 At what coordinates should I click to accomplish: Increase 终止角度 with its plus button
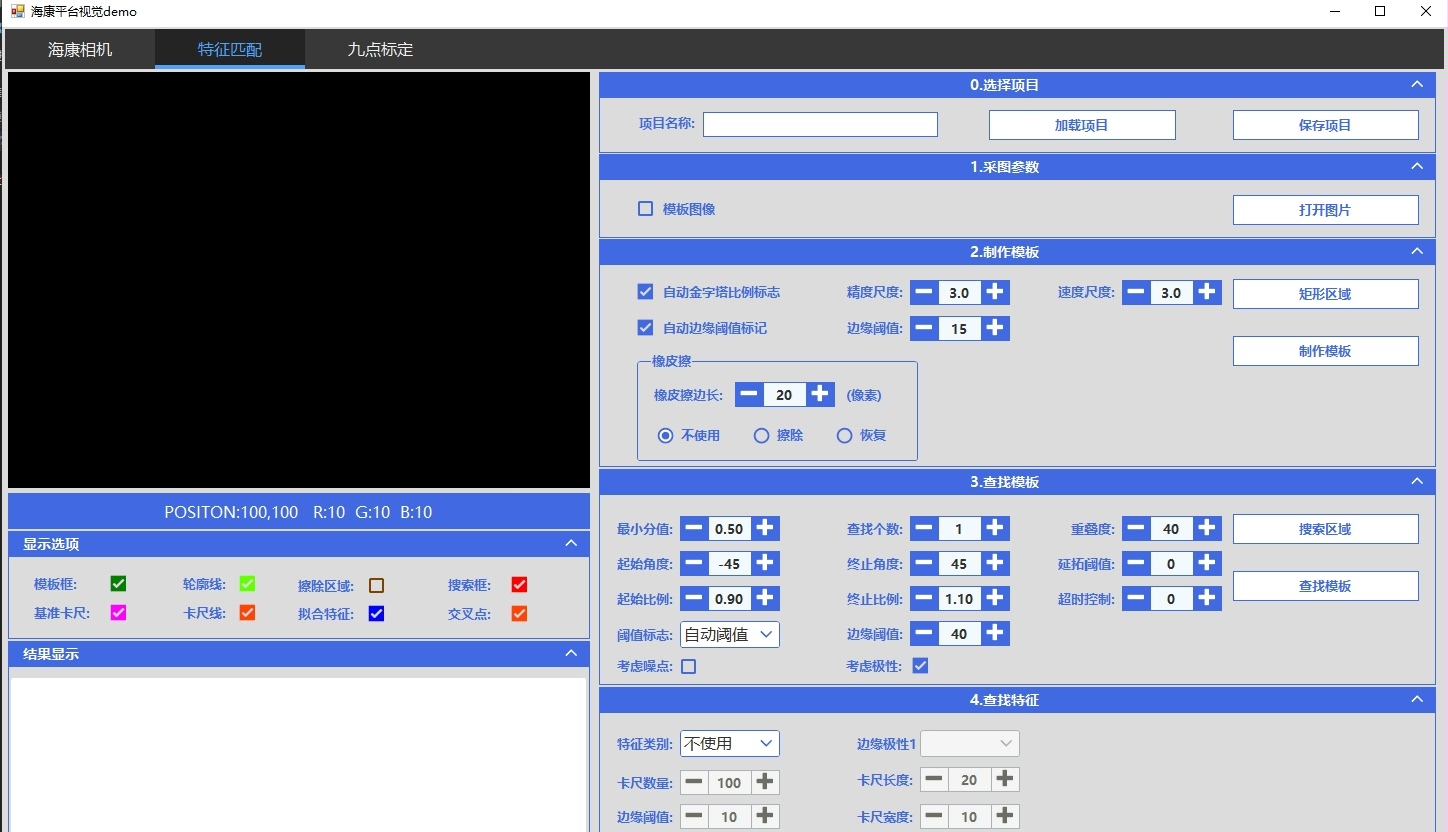point(995,563)
